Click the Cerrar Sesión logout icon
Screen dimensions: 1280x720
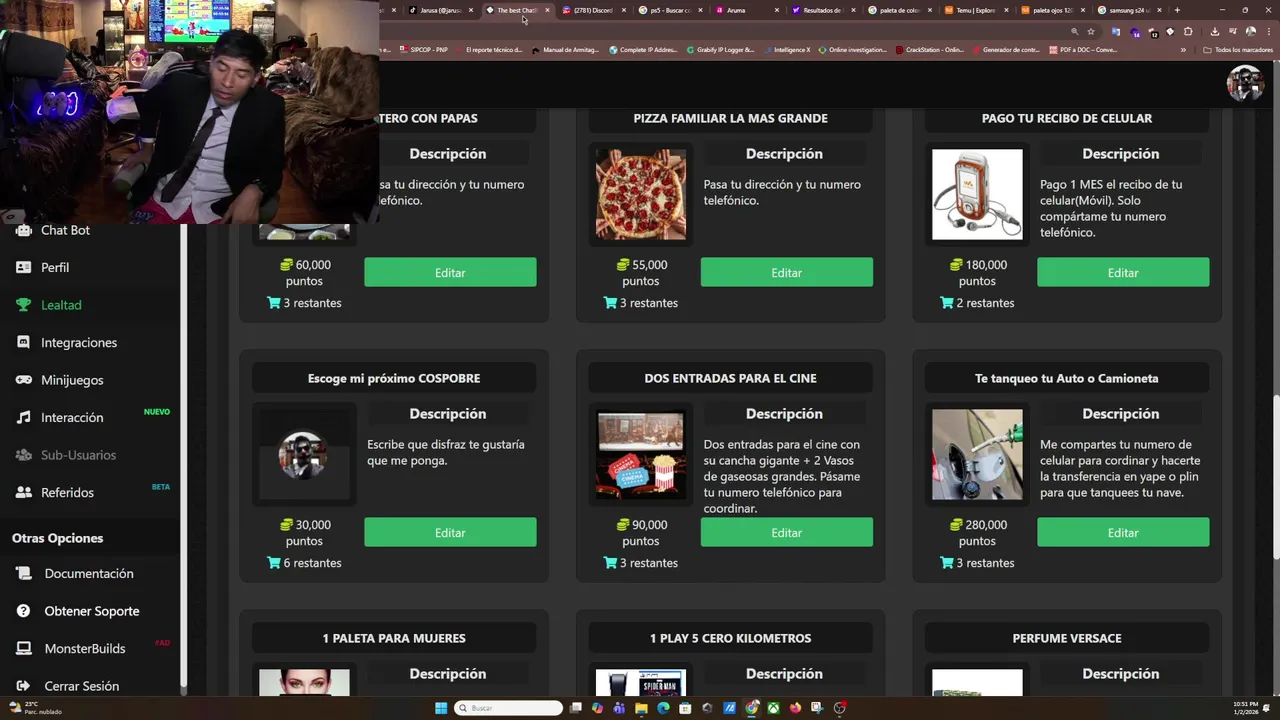click(23, 686)
